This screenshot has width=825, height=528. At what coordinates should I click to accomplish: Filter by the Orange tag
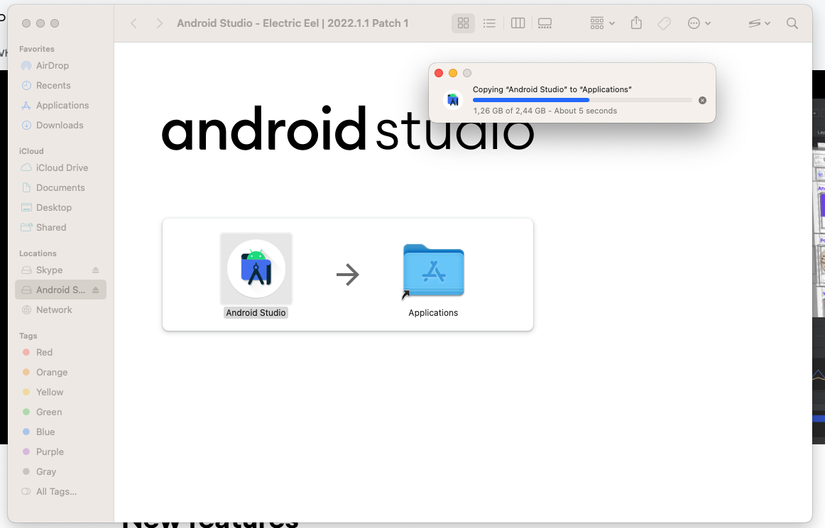[61, 372]
